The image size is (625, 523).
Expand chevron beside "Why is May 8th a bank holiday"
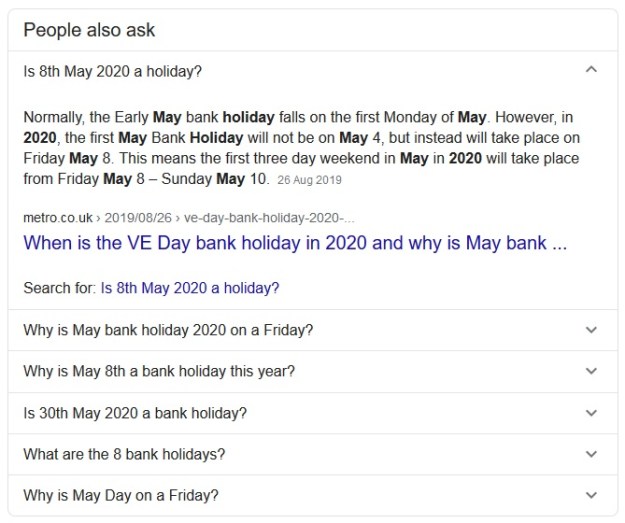(591, 371)
